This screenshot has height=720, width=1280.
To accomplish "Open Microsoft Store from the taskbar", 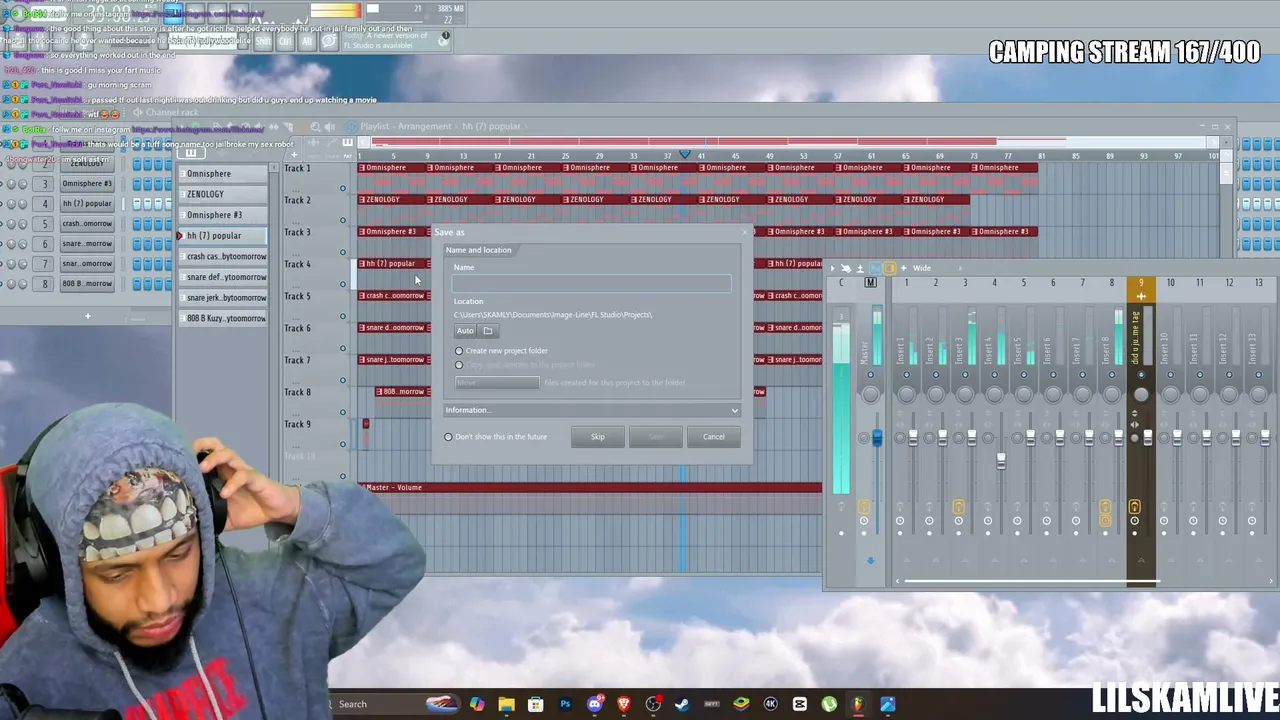I will click(x=536, y=704).
